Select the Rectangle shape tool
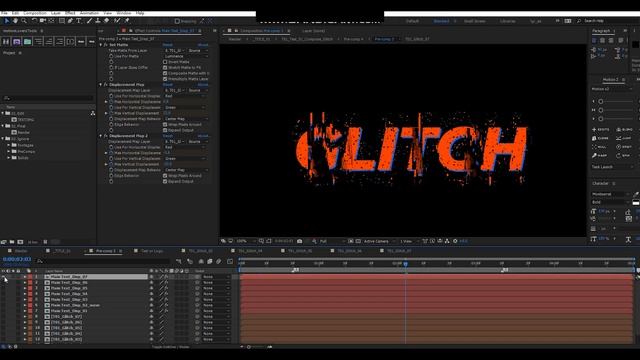640x360 pixels. [x=62, y=20]
